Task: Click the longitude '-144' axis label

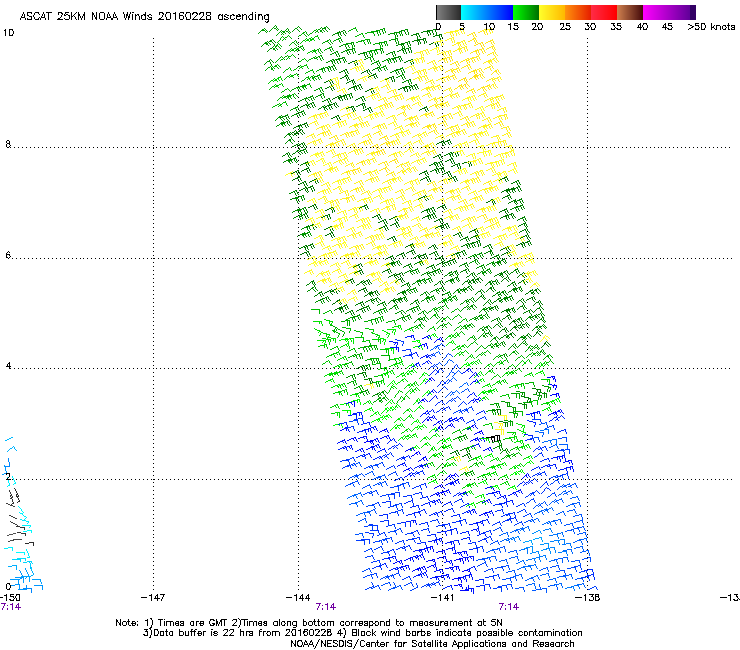Action: click(x=298, y=598)
